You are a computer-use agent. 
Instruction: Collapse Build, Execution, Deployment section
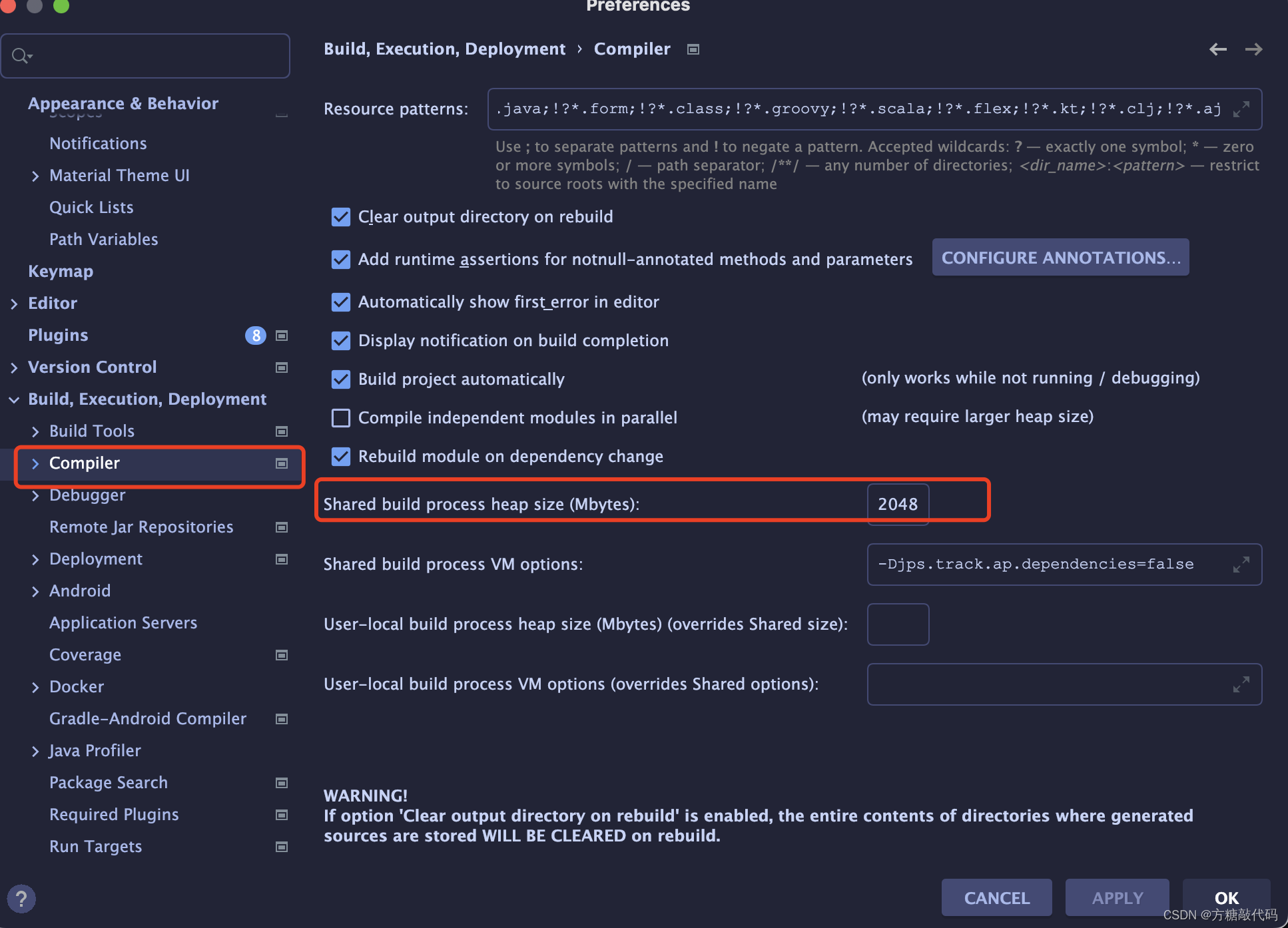tap(14, 399)
